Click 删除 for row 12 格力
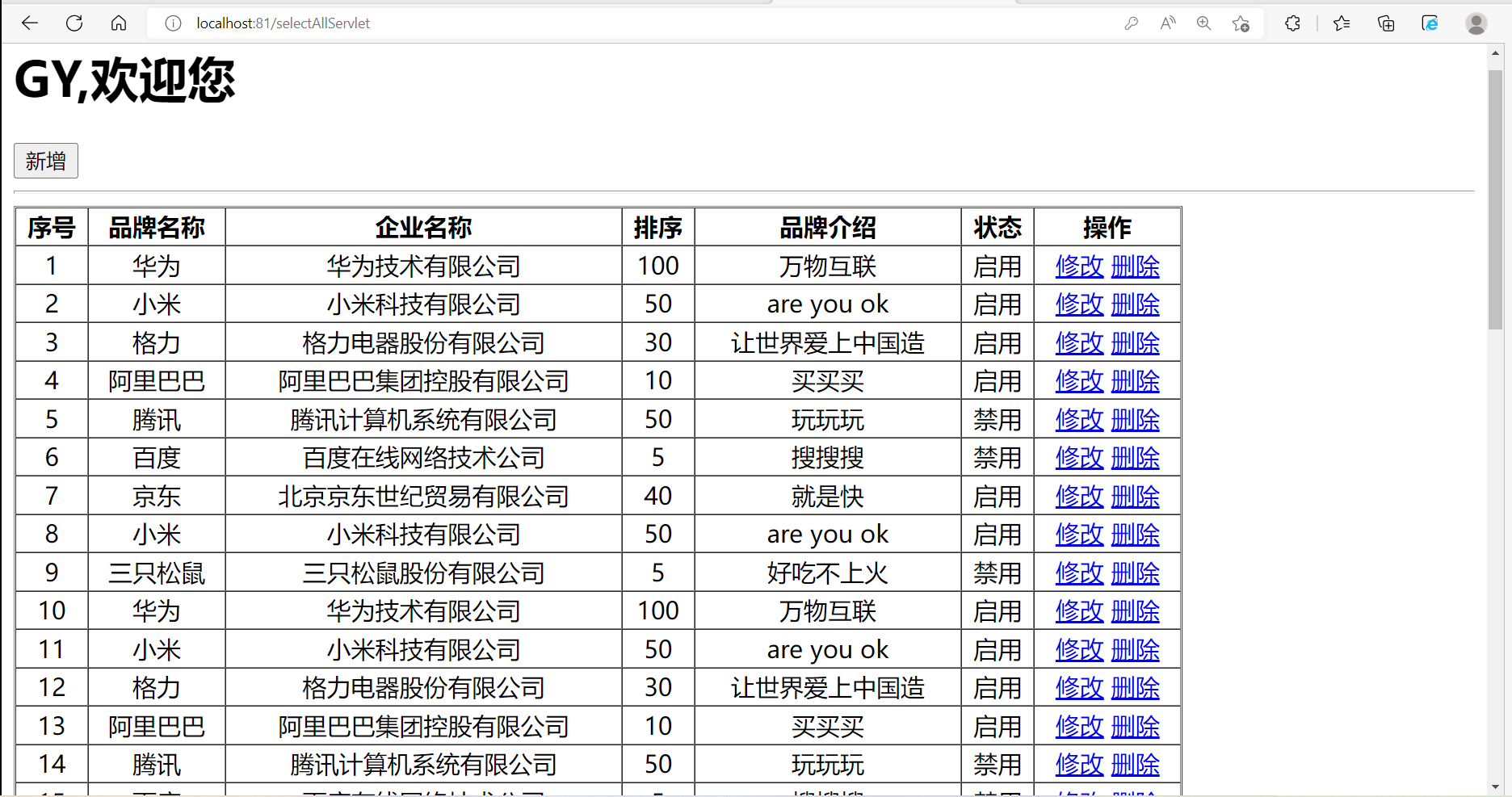Image resolution: width=1512 pixels, height=797 pixels. 1136,687
